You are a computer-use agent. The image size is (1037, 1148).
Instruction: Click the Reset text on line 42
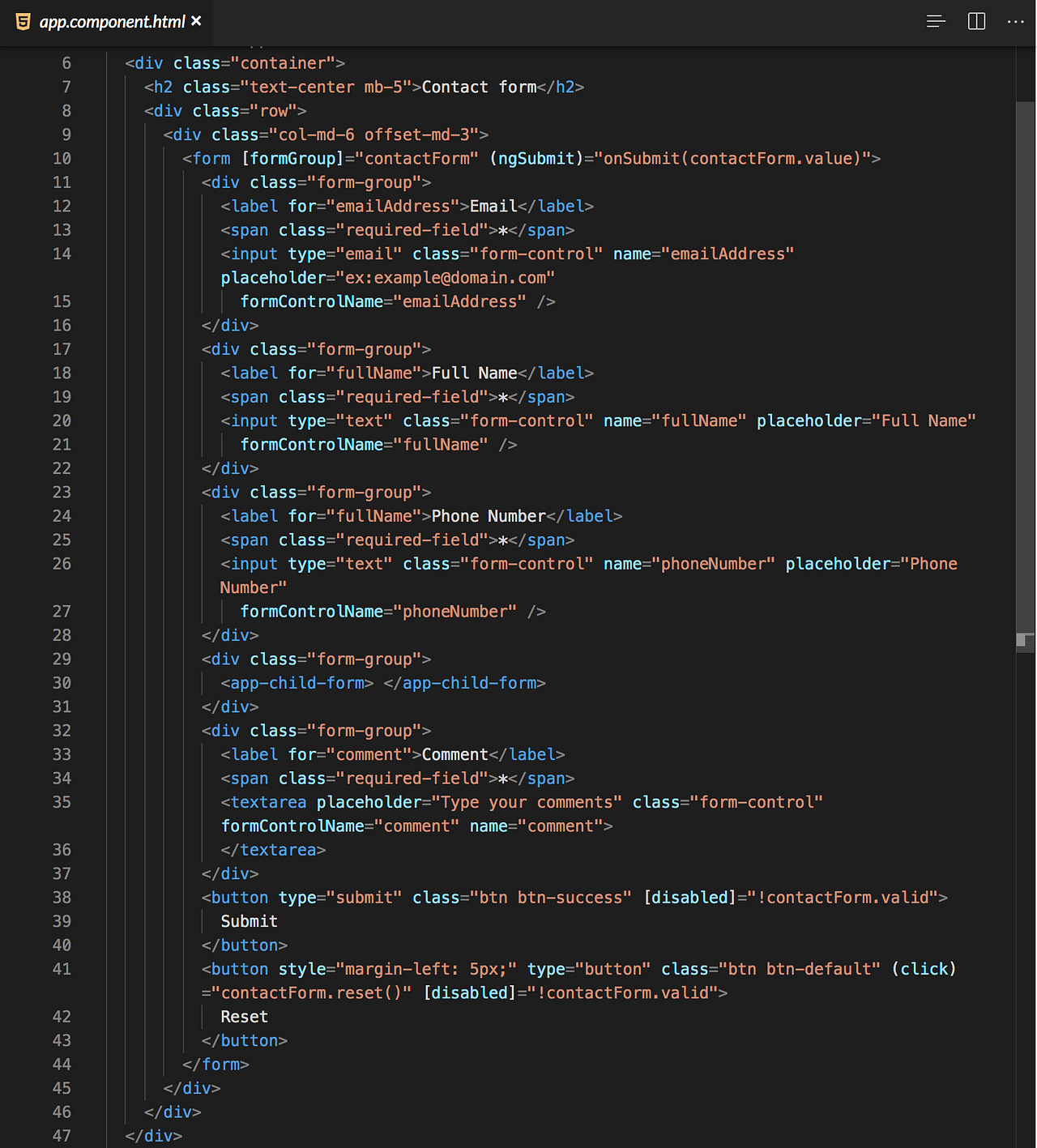[243, 1016]
